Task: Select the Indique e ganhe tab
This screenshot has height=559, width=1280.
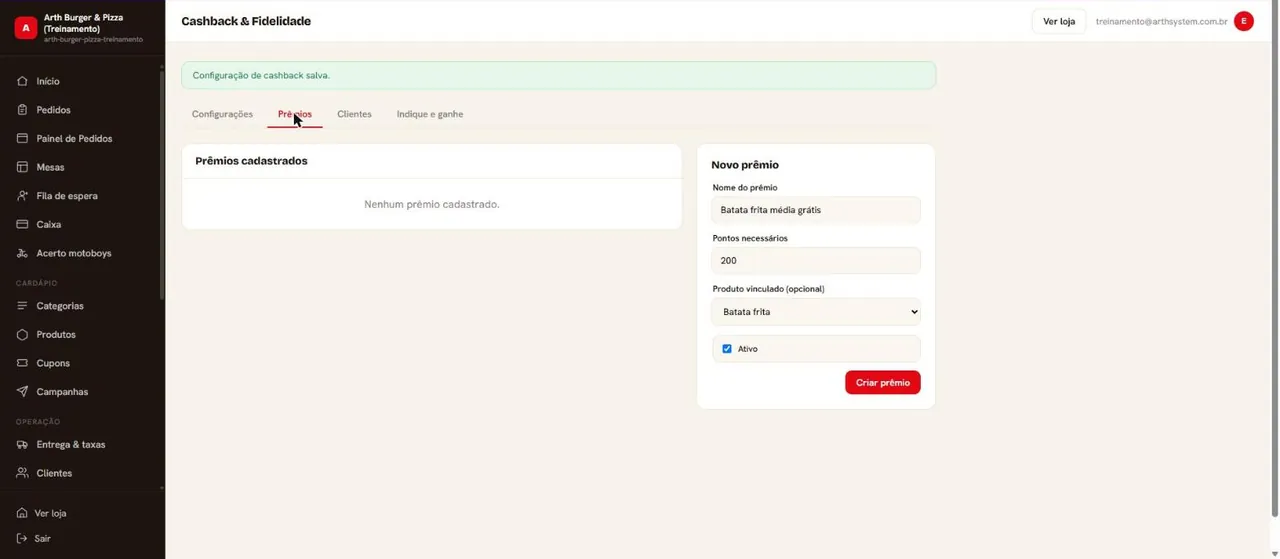Action: coord(430,114)
